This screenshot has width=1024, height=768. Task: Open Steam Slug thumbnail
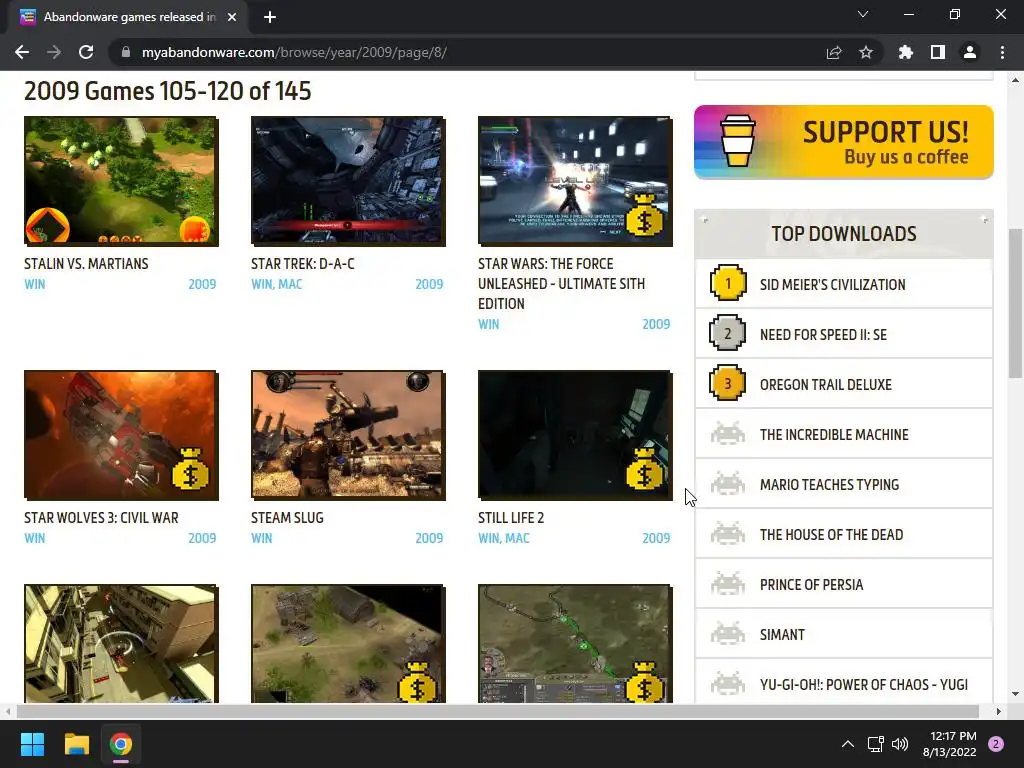pos(348,436)
